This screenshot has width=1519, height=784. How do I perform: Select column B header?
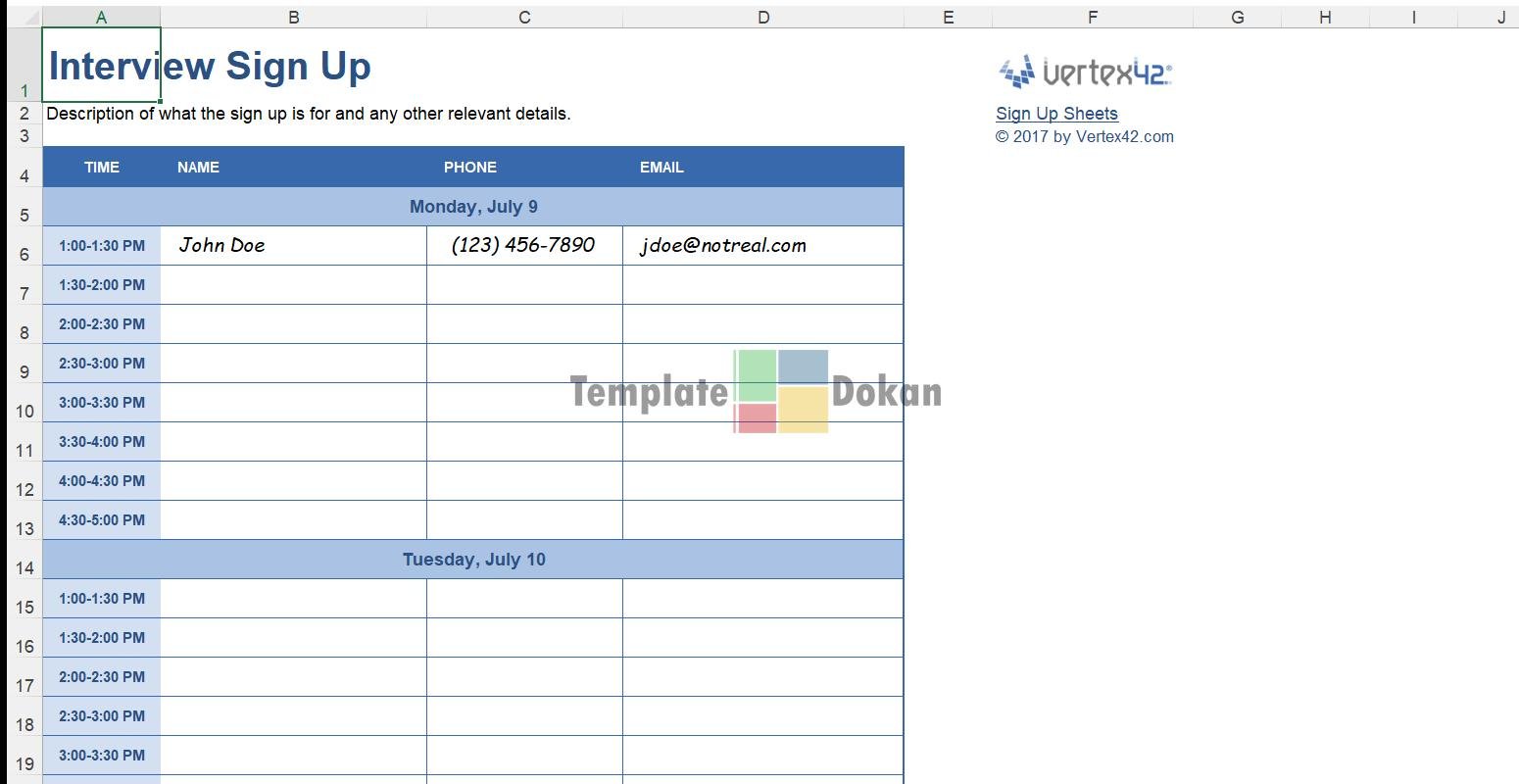click(x=293, y=17)
